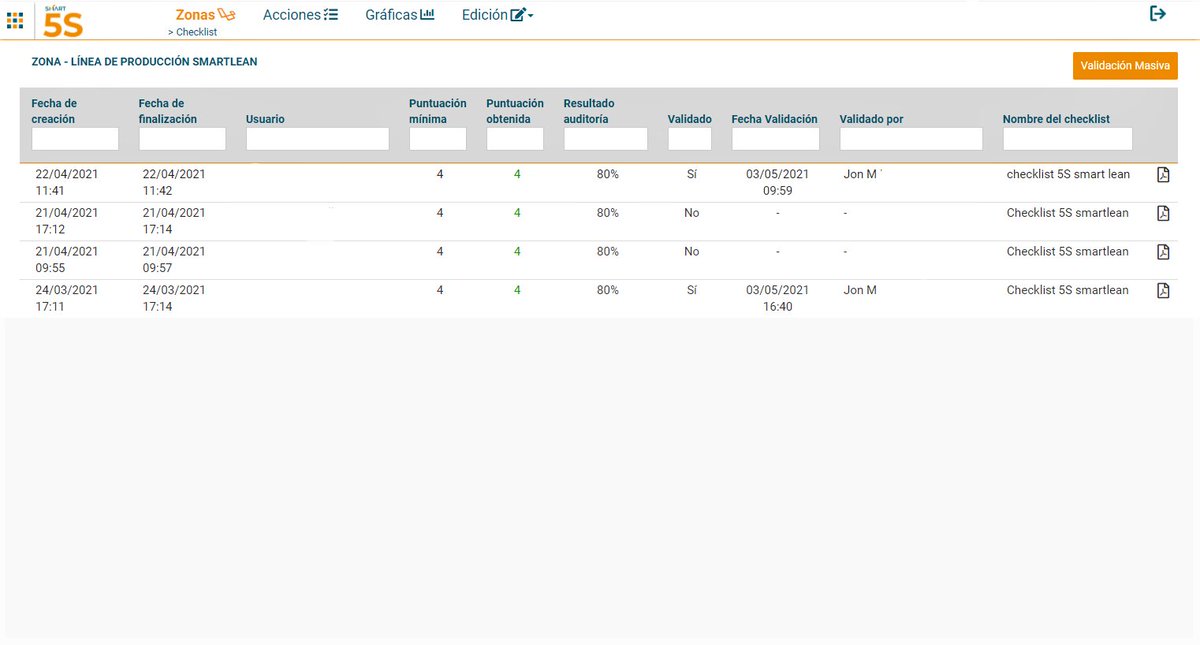Focus the Usuario filter field
Image resolution: width=1200 pixels, height=645 pixels.
pos(317,139)
